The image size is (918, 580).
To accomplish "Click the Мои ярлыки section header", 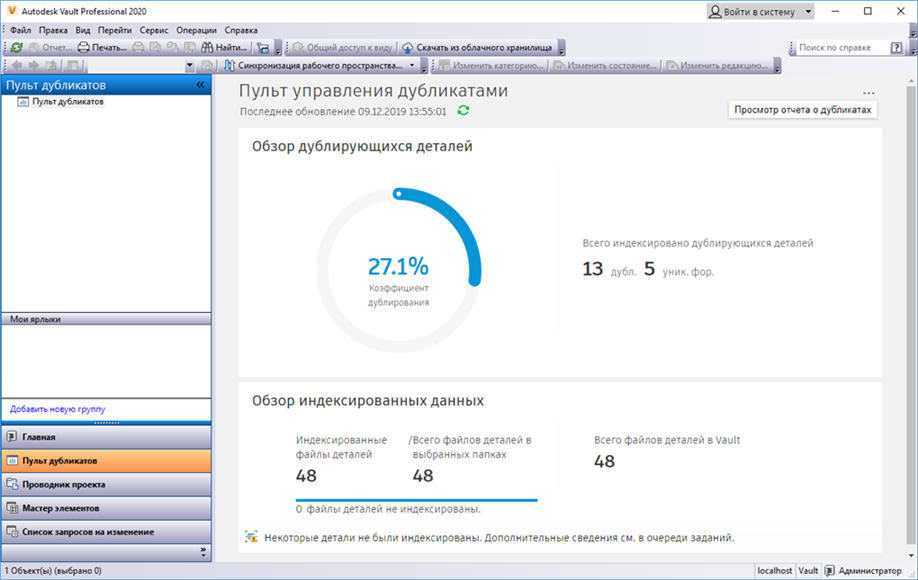I will pos(106,319).
